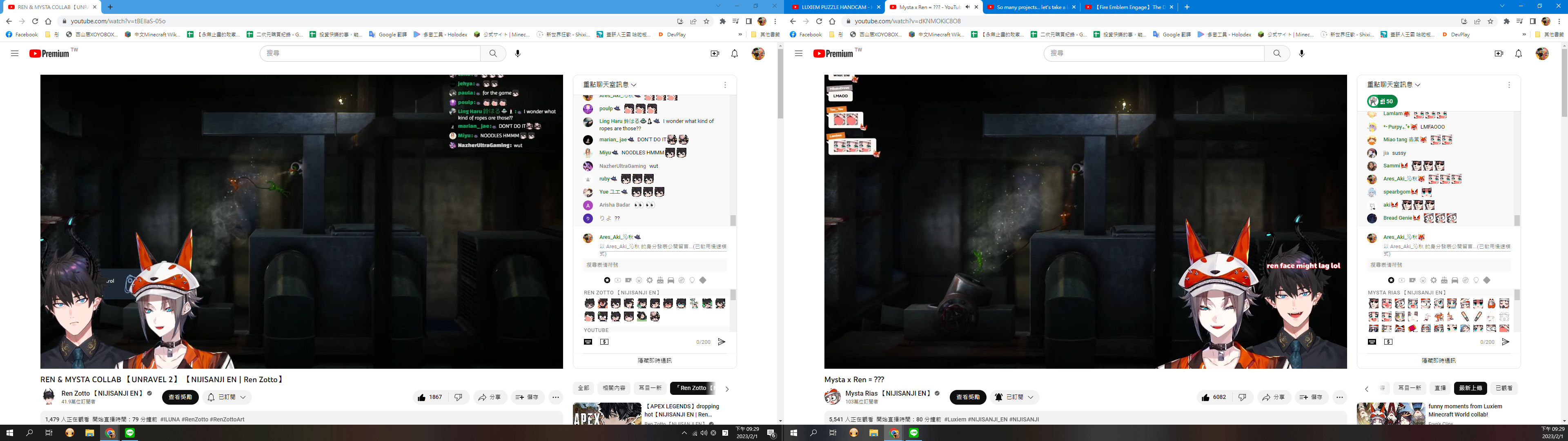1568x441 pixels.
Task: Select 耳目一新 chip in left window
Action: tap(650, 388)
